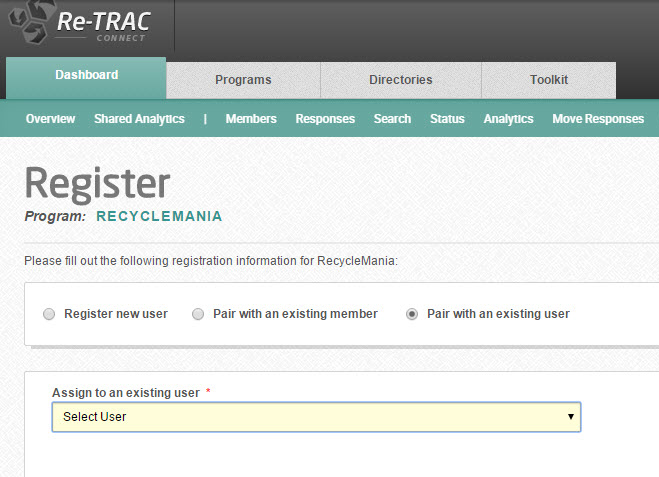Open the Responses page

tap(325, 119)
